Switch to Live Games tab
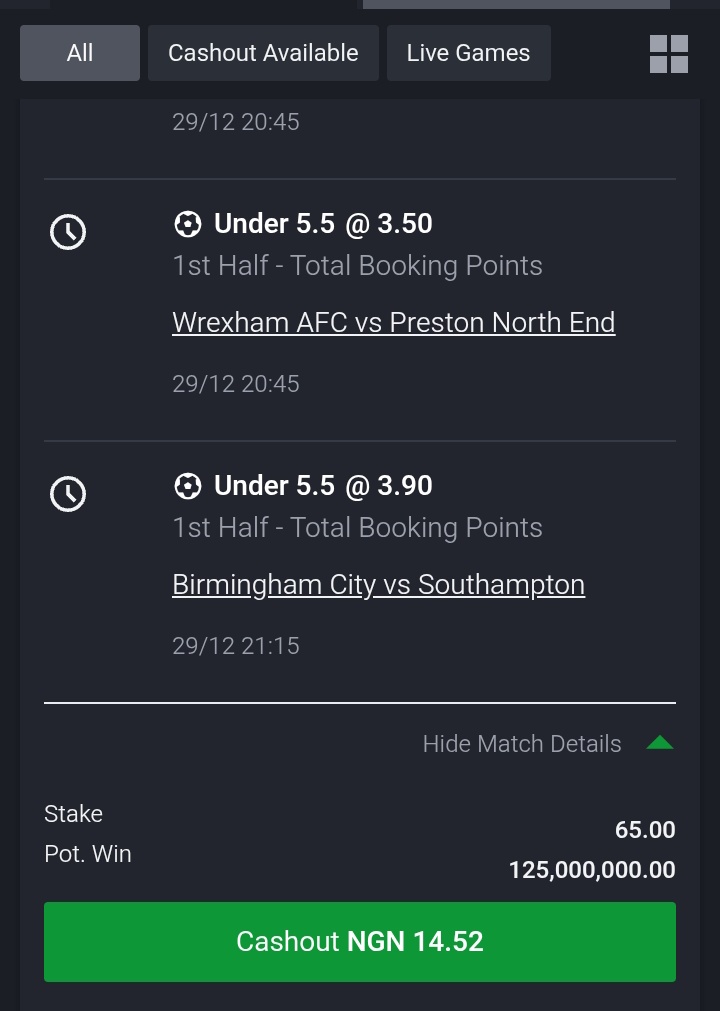The width and height of the screenshot is (720, 1011). pyautogui.click(x=469, y=53)
